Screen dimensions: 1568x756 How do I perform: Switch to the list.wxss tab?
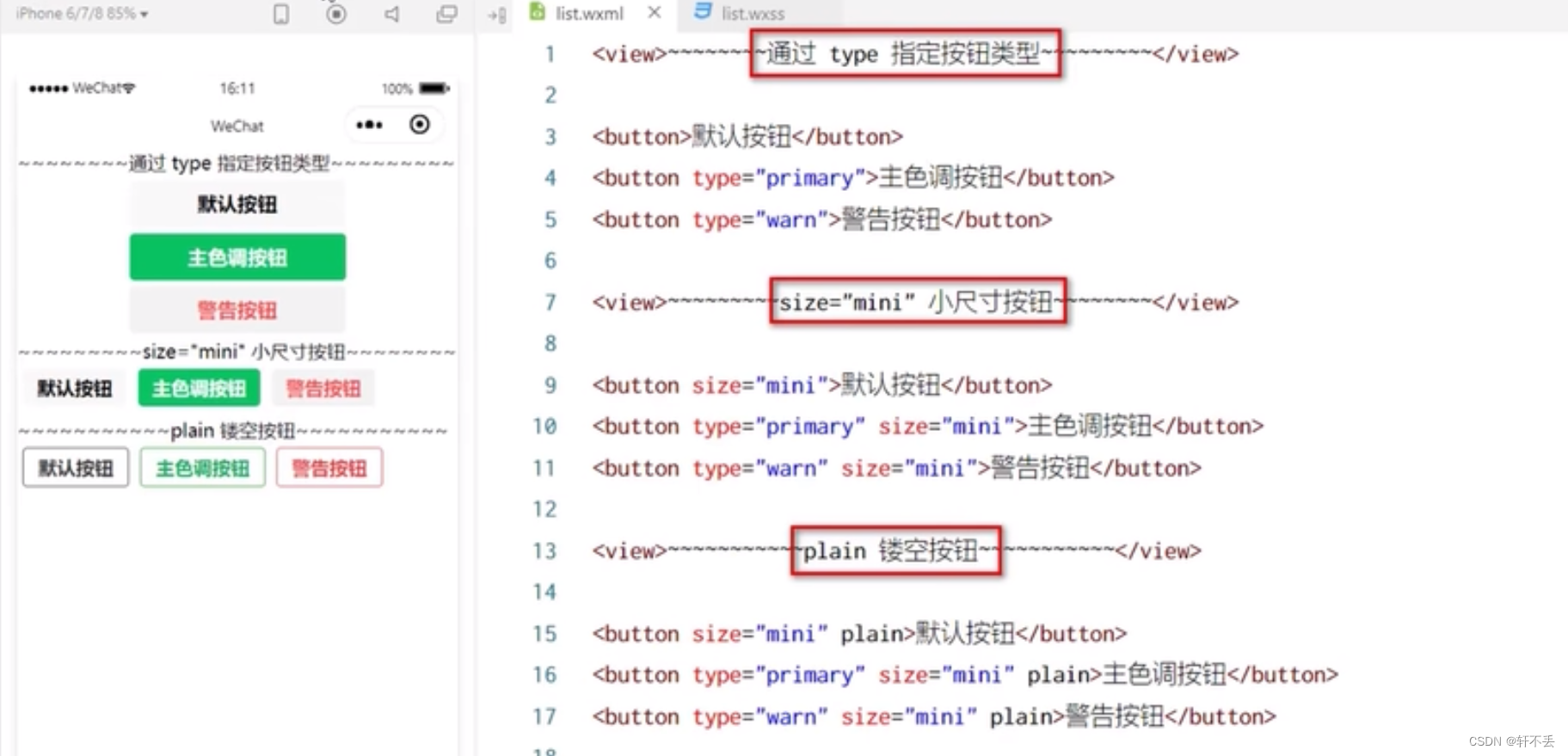click(753, 14)
